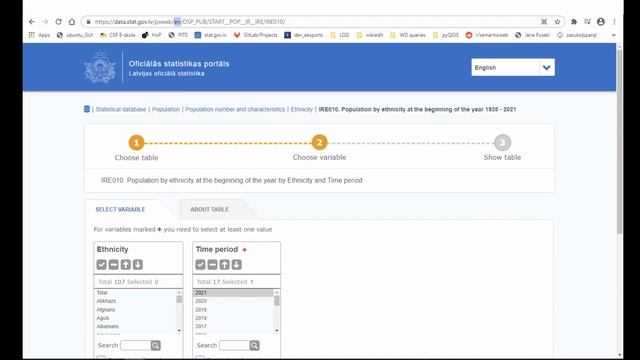The height and width of the screenshot is (360, 640).
Task: Select 2021 in Time period list
Action: tap(233, 293)
